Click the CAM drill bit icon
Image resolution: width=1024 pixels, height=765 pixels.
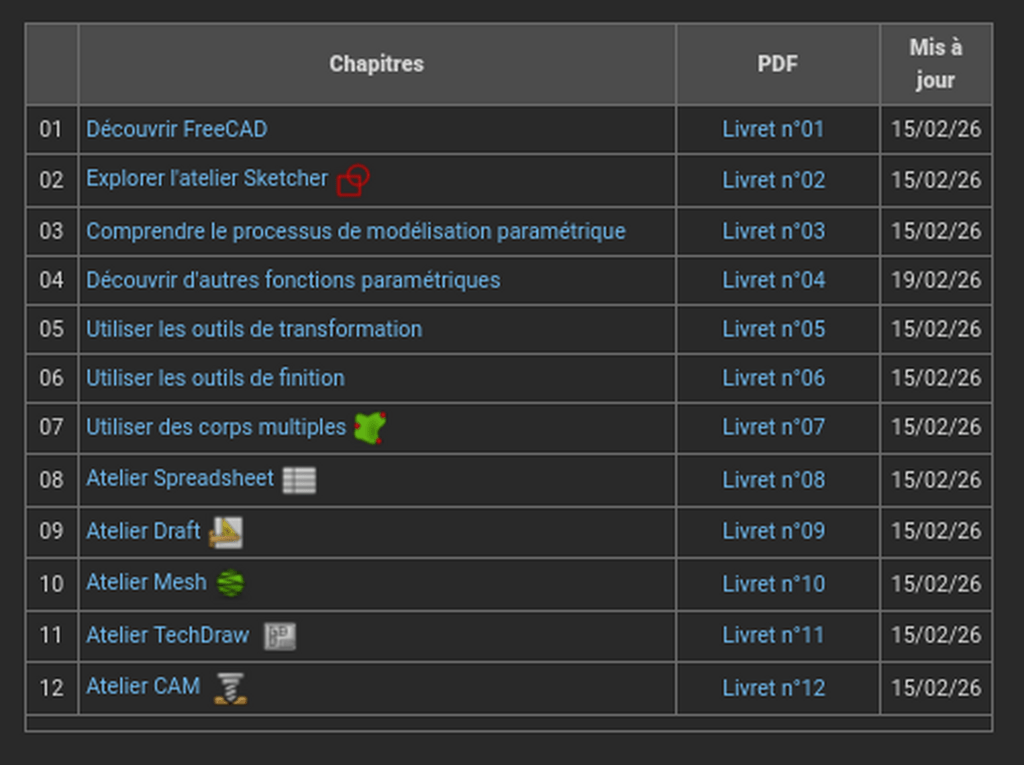pyautogui.click(x=230, y=688)
